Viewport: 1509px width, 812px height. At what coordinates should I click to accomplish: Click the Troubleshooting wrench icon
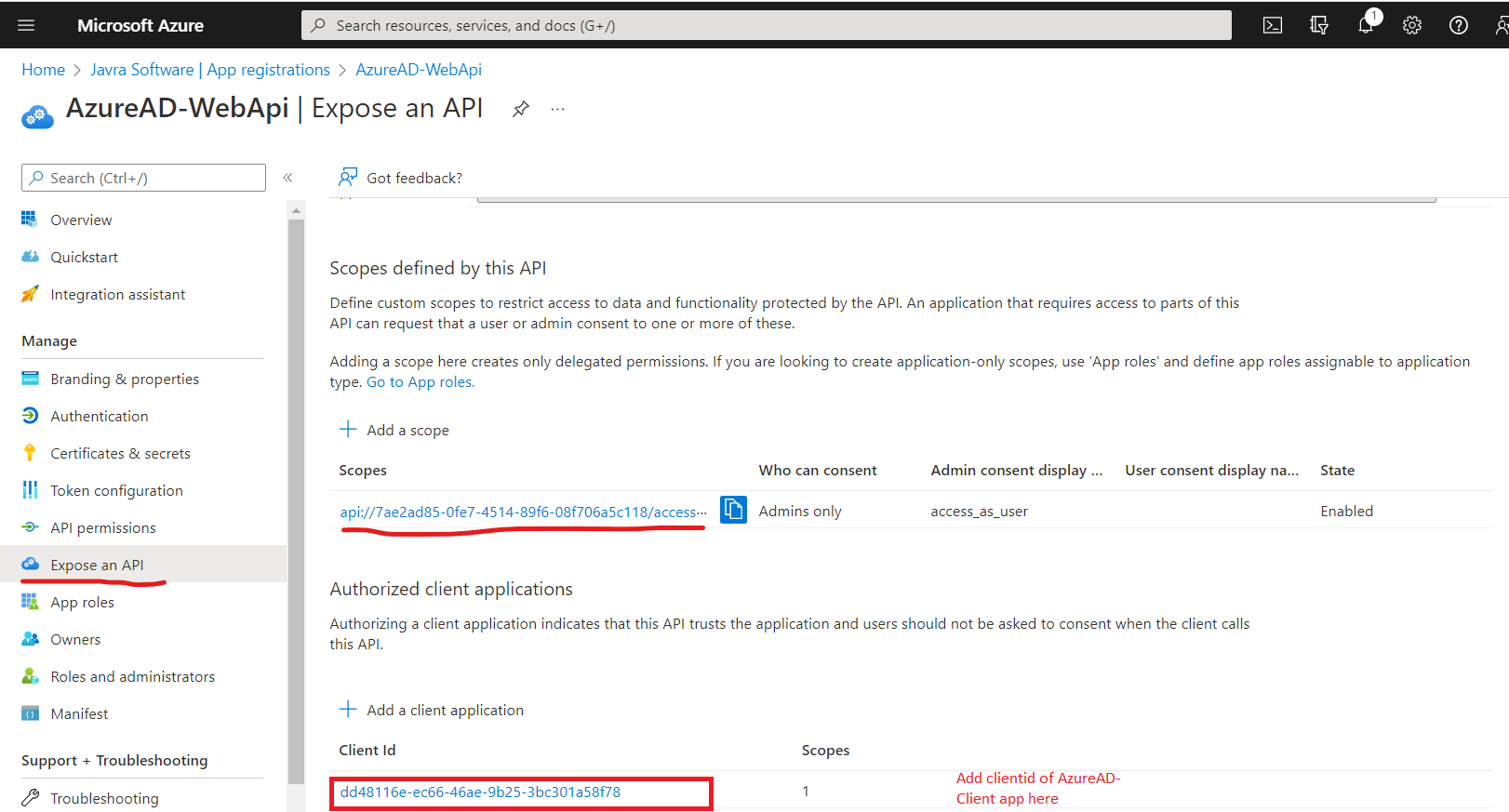(x=30, y=798)
